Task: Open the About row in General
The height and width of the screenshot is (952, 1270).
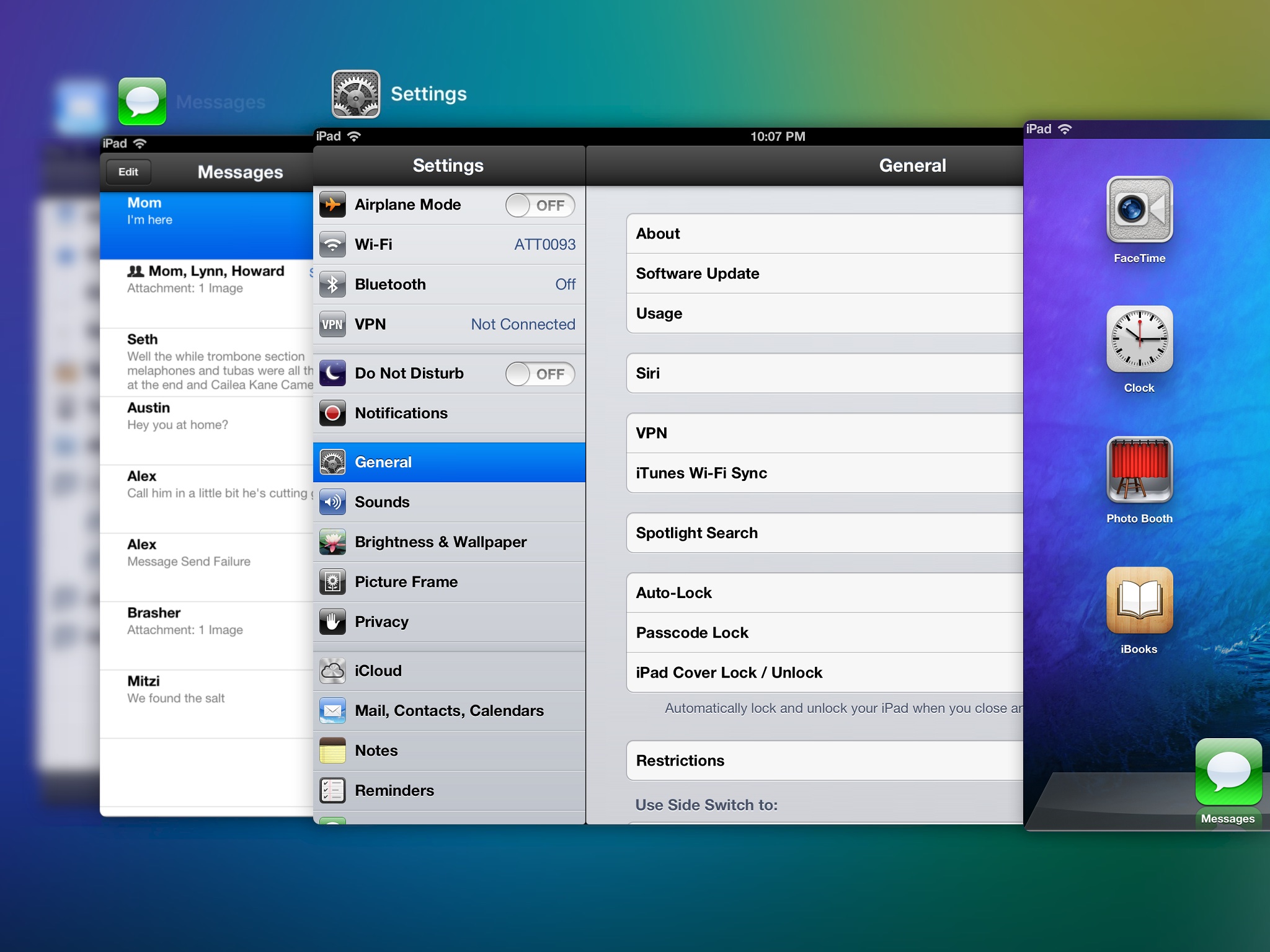Action: coord(825,234)
